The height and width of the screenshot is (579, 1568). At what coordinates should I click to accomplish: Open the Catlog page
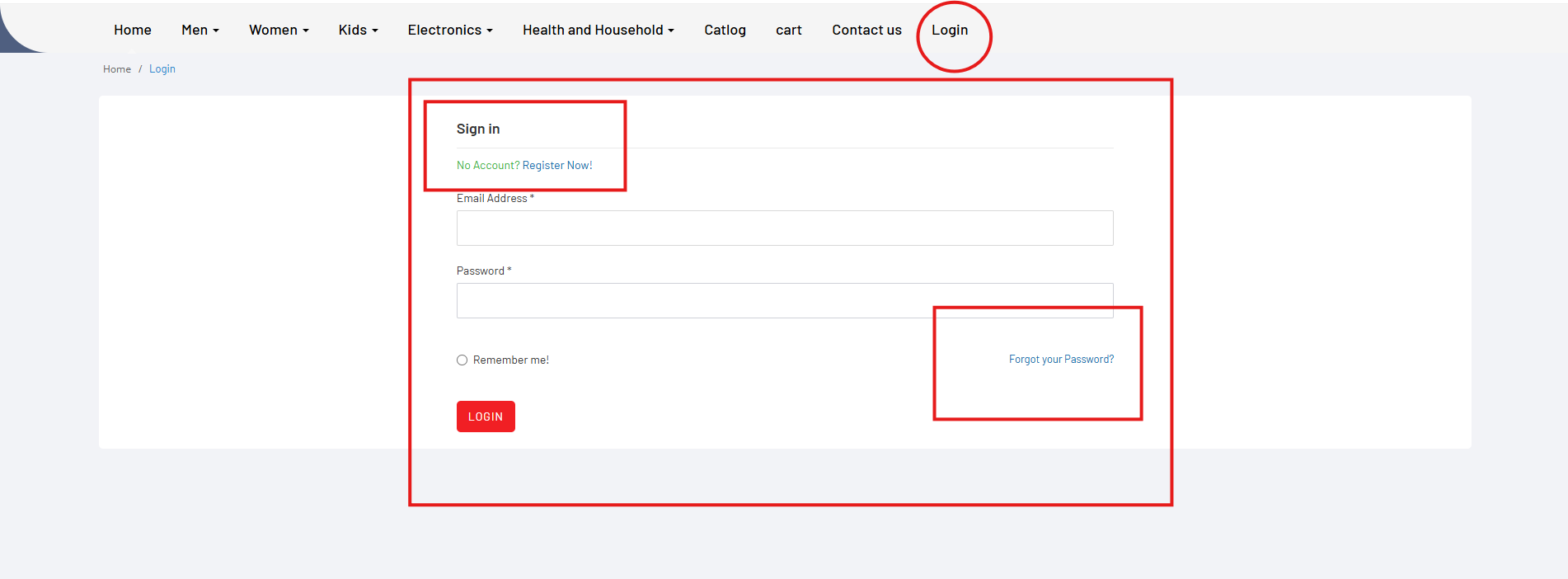click(725, 31)
